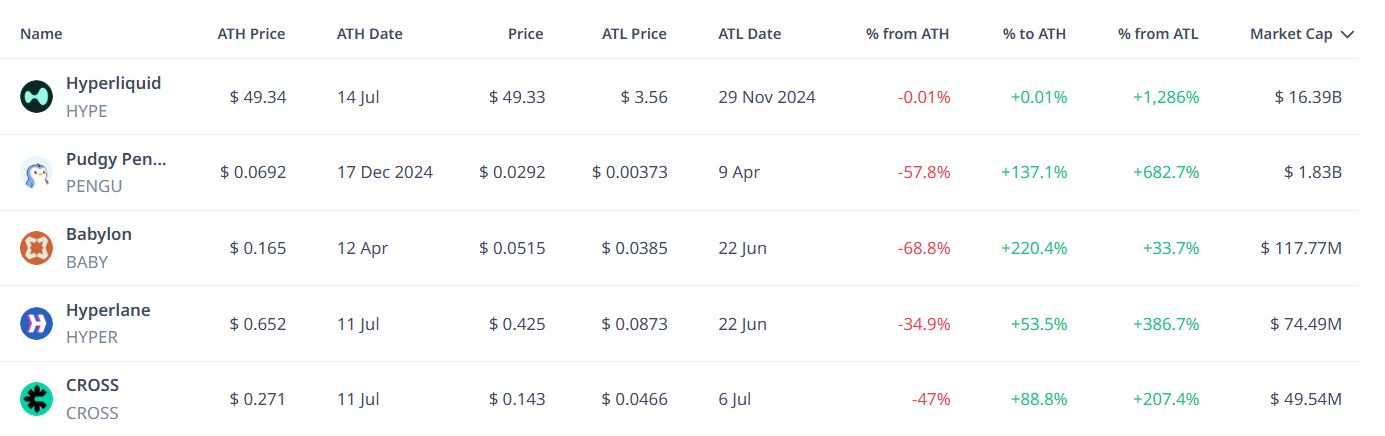Viewport: 1385px width, 436px height.
Task: Sort by % from ATL column
Action: click(1158, 34)
